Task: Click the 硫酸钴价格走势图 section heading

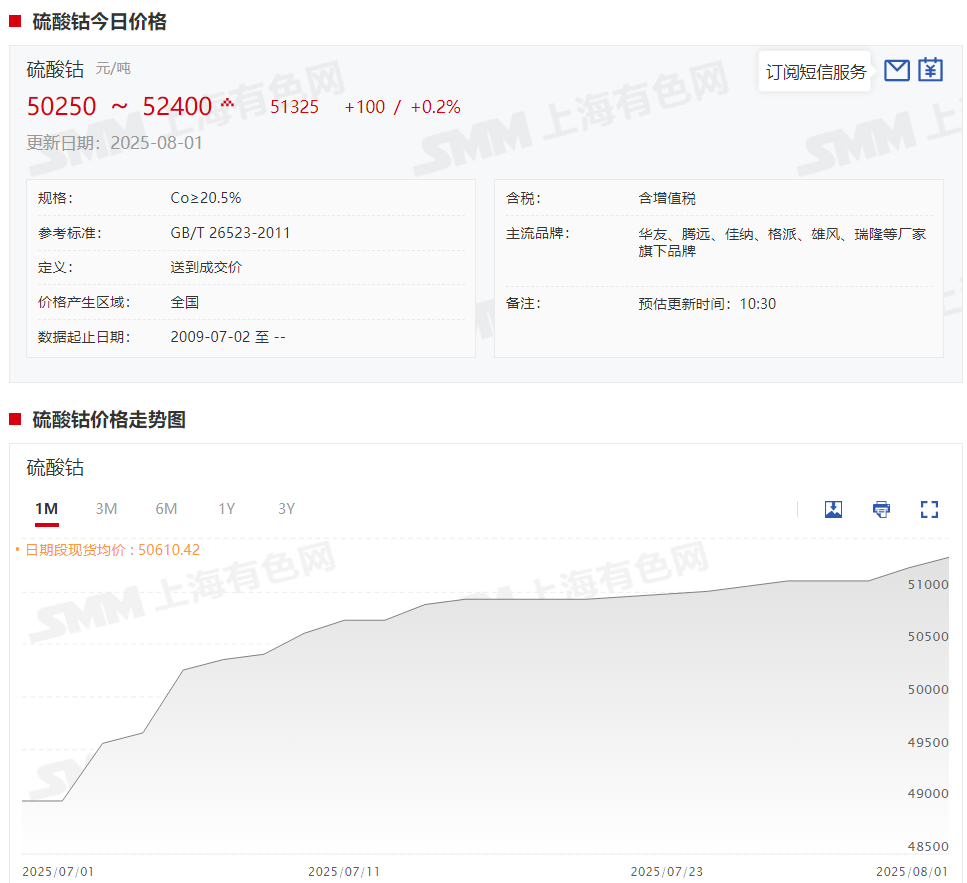Action: 109,420
